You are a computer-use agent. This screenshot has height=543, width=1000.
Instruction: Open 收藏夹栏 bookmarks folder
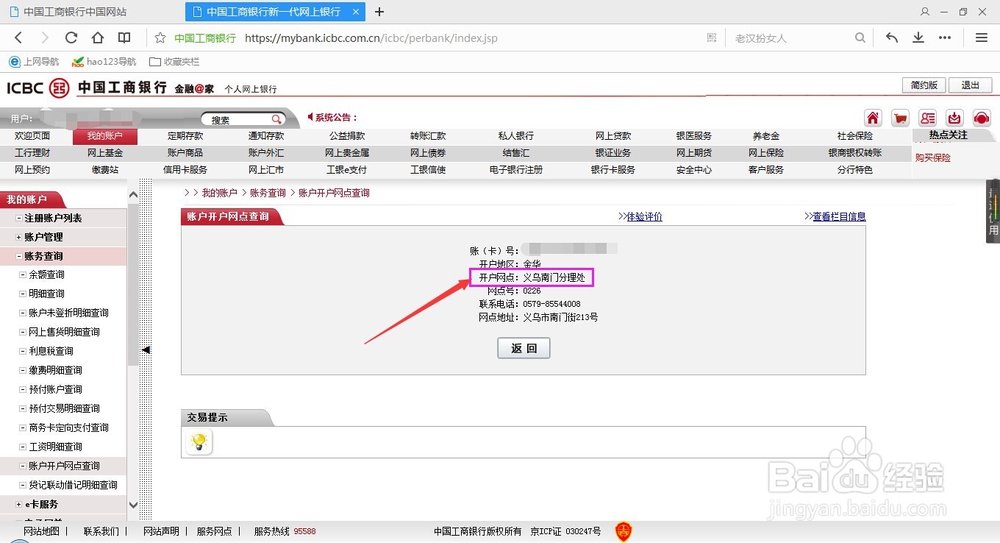(x=174, y=62)
